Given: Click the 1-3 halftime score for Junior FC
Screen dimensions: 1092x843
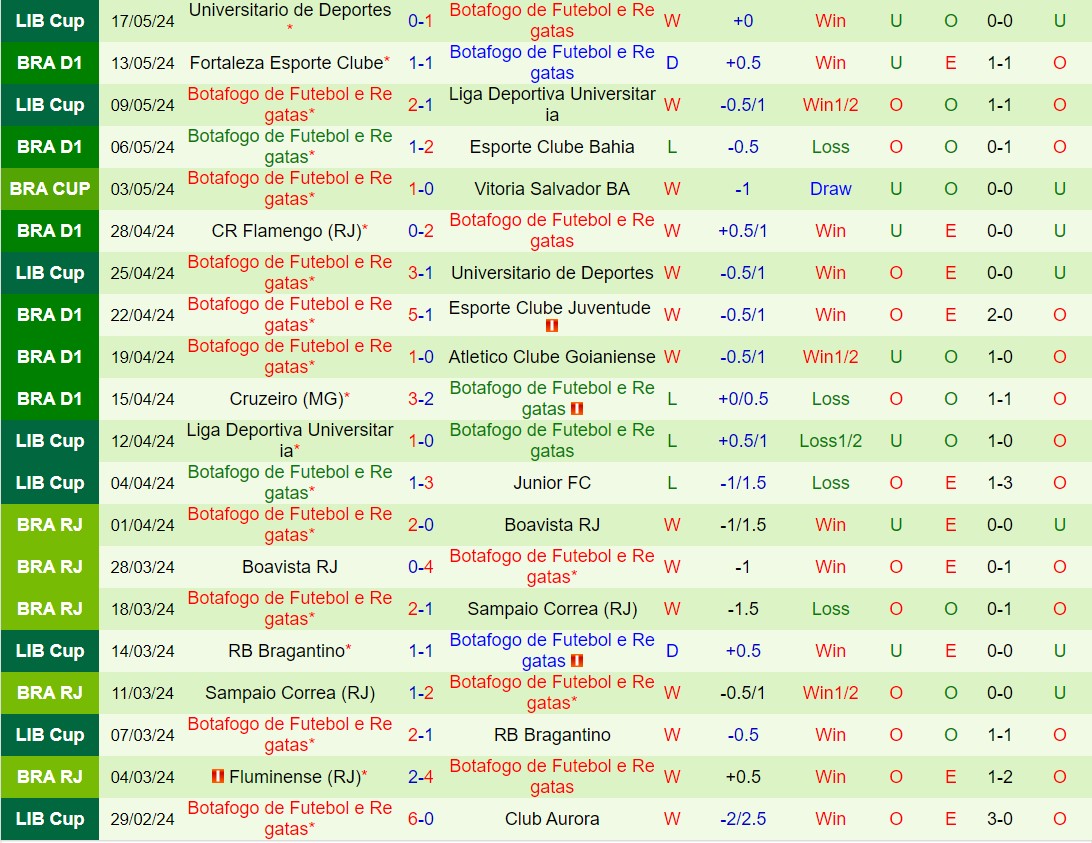Looking at the screenshot, I should [1000, 483].
